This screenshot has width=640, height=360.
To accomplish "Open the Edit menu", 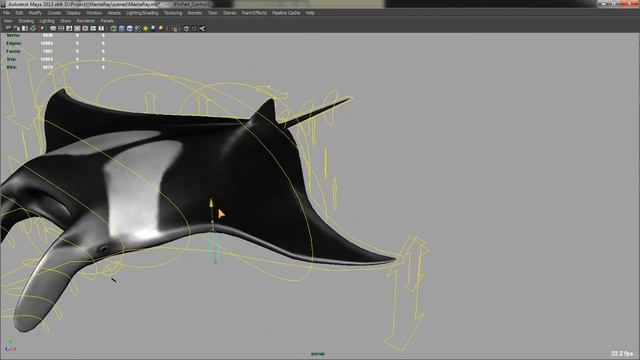I will (19, 13).
